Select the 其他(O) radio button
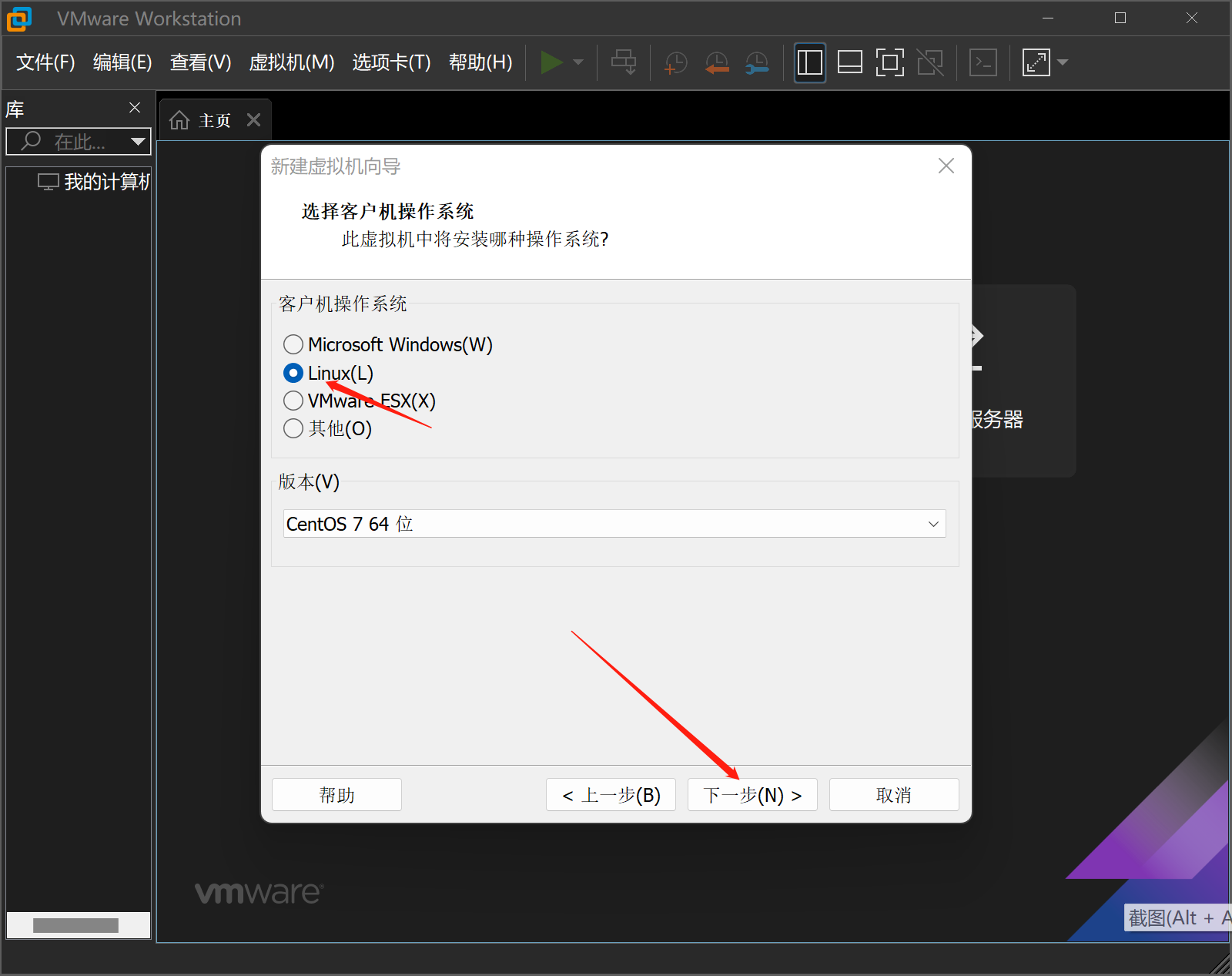The width and height of the screenshot is (1232, 976). pos(293,428)
